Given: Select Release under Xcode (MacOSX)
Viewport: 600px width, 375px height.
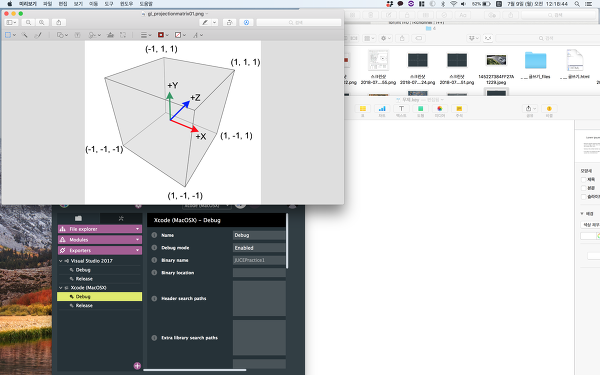Looking at the screenshot, I should 84,305.
